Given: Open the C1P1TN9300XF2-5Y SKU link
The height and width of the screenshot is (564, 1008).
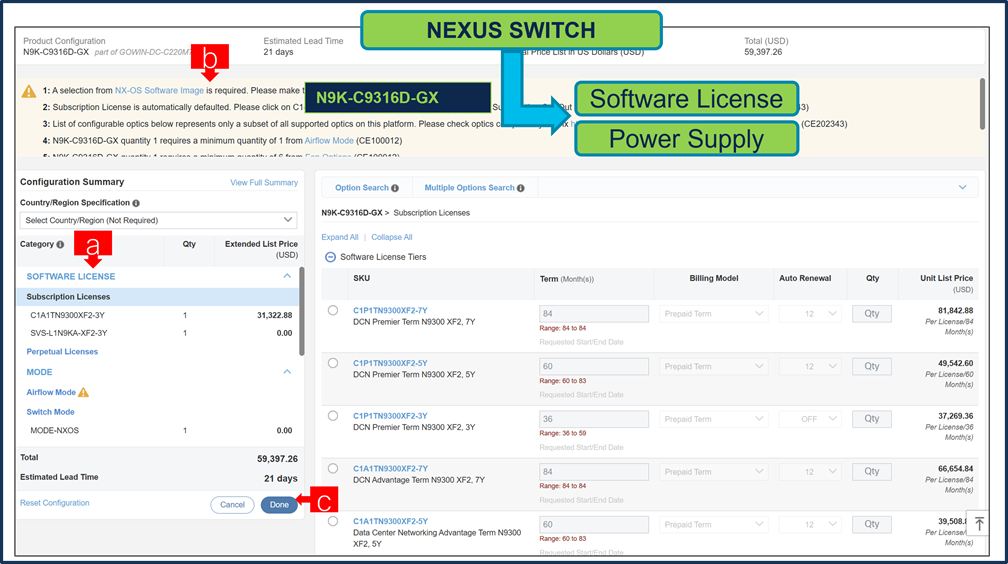Looking at the screenshot, I should (390, 363).
